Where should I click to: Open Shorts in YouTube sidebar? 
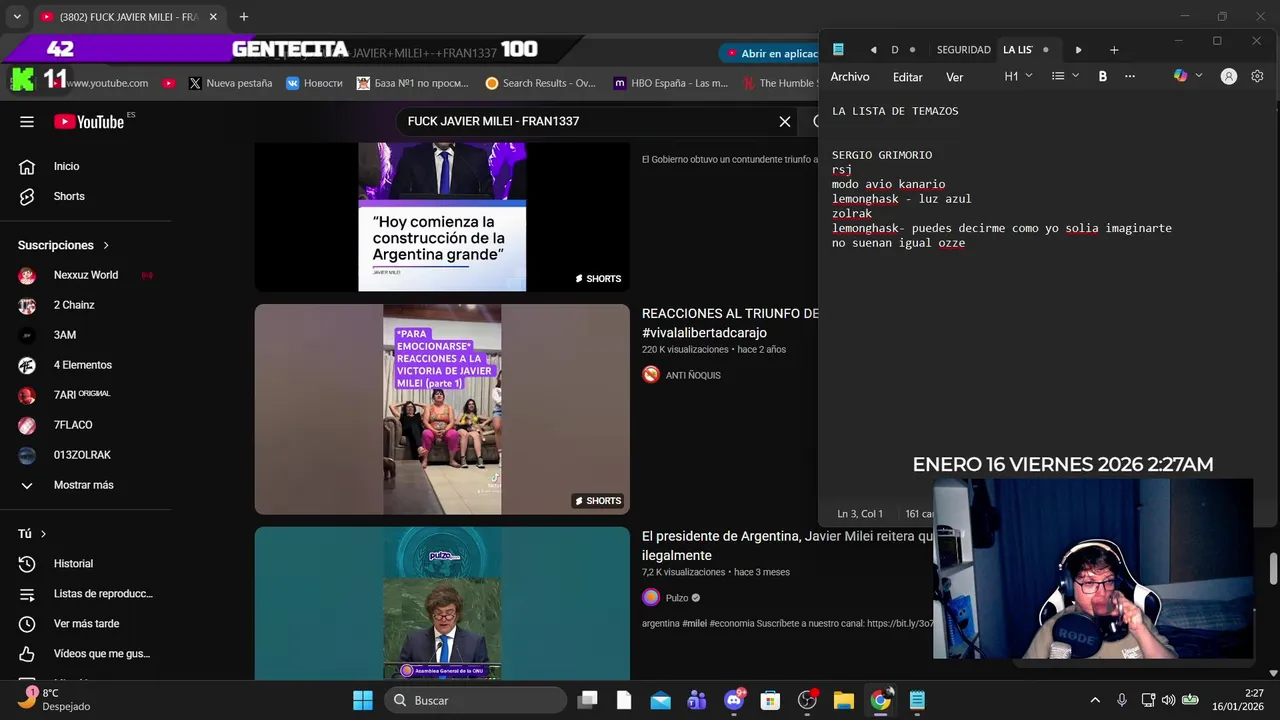pyautogui.click(x=69, y=196)
